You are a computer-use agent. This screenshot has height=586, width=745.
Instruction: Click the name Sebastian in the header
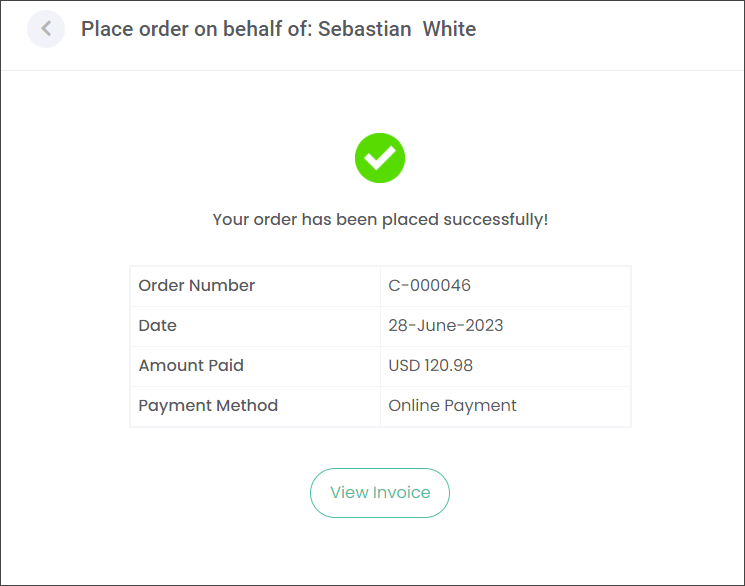364,29
